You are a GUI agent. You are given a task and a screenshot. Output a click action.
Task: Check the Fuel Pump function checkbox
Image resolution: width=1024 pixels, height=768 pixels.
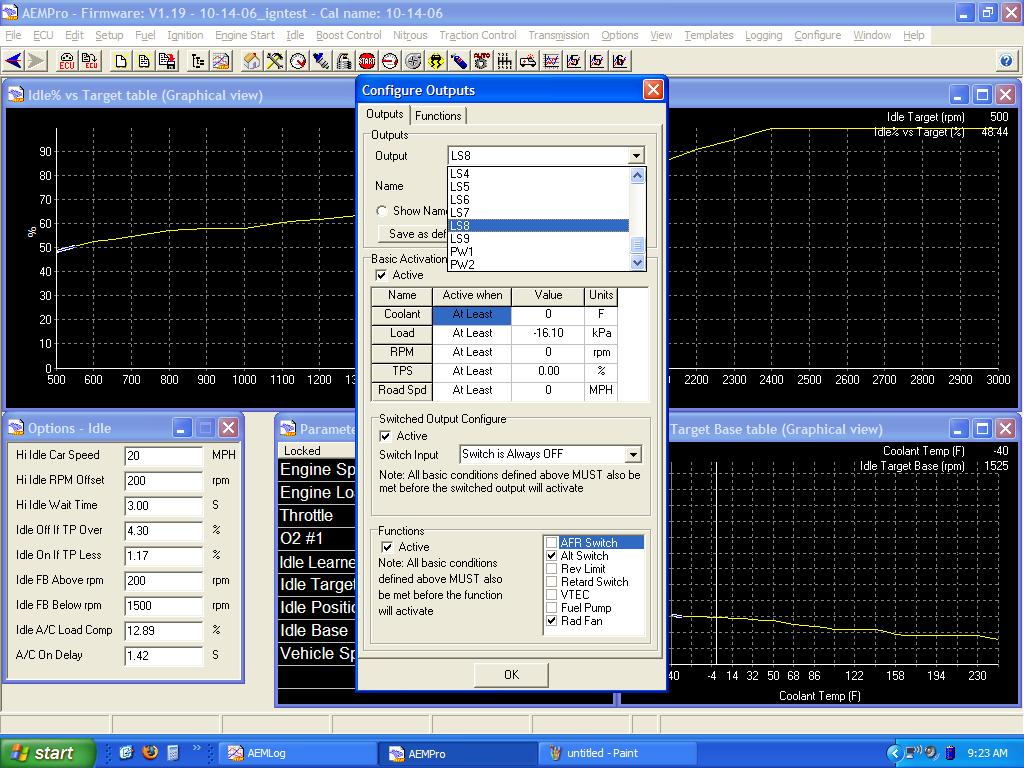[x=552, y=608]
